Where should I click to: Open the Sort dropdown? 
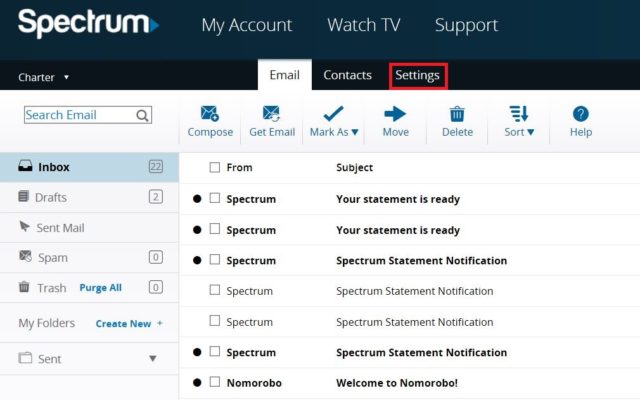tap(519, 121)
